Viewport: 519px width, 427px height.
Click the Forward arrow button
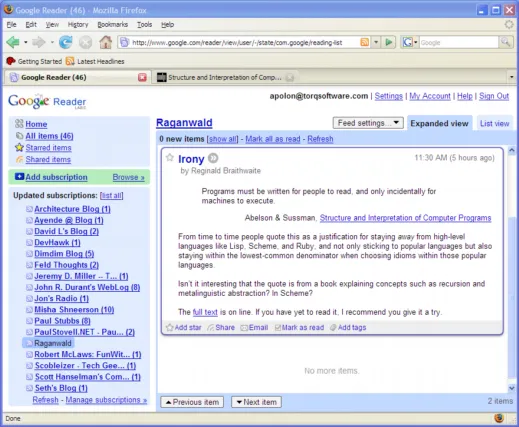[x=39, y=42]
